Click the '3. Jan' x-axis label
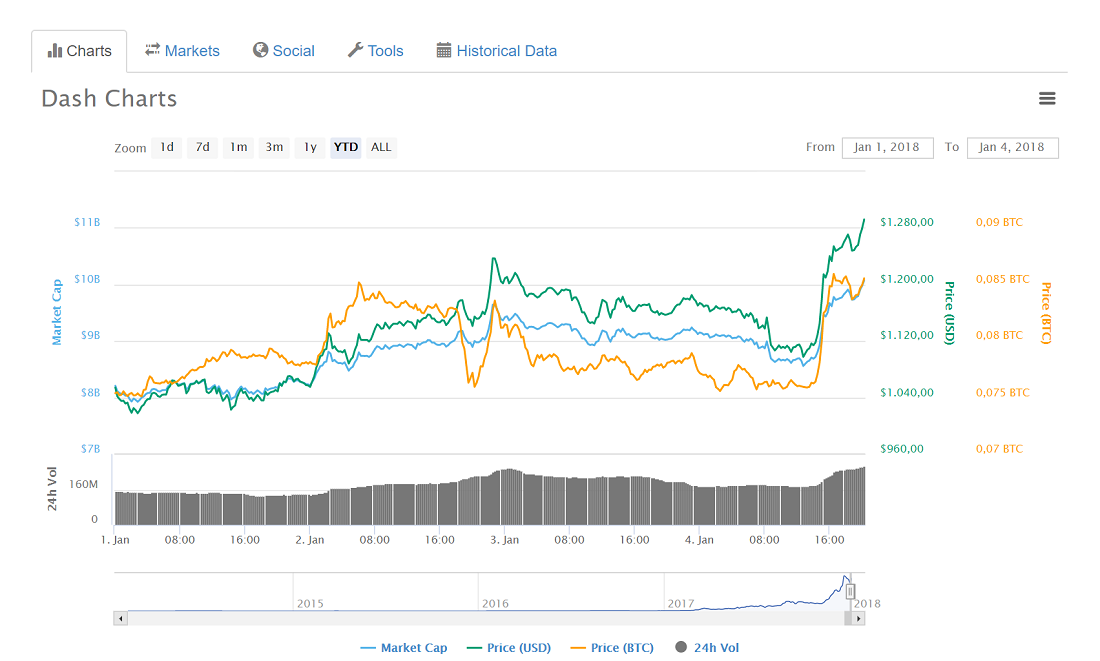Viewport: 1100px width, 661px height. 504,540
